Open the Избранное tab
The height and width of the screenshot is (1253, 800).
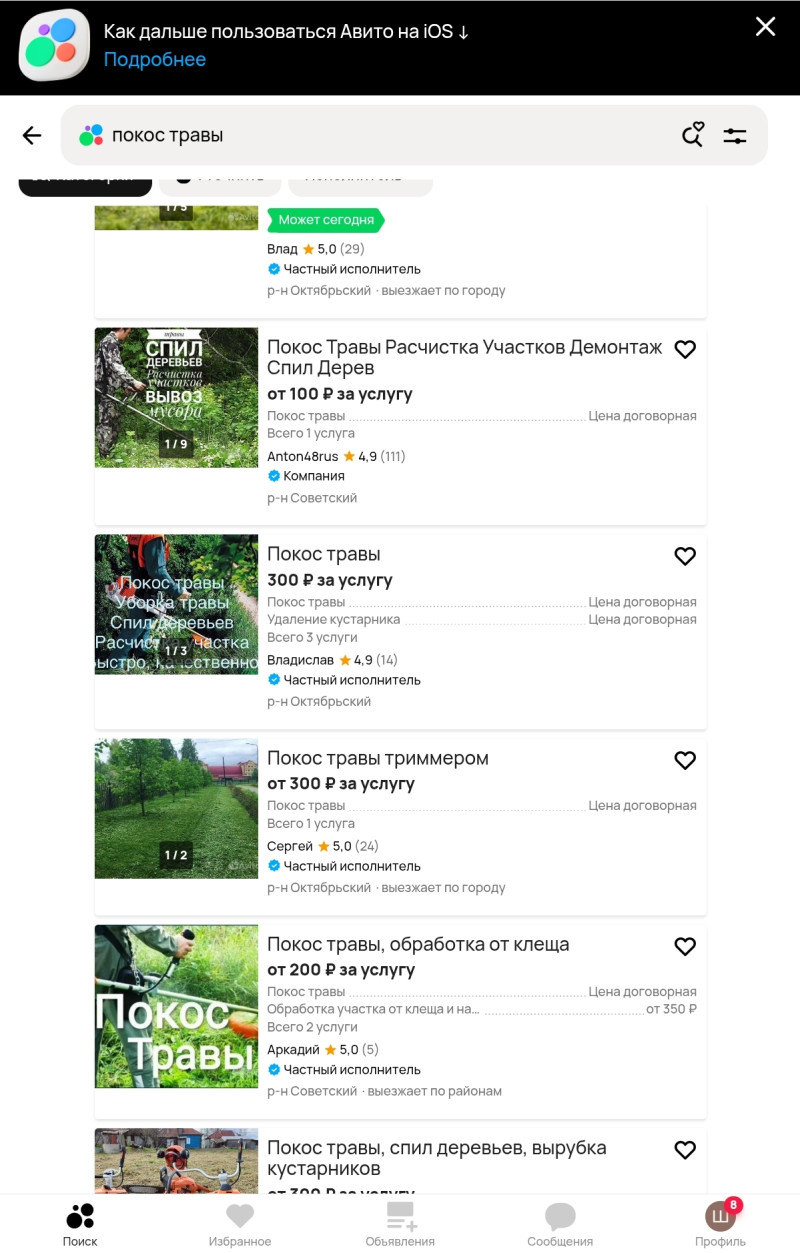tap(240, 1225)
